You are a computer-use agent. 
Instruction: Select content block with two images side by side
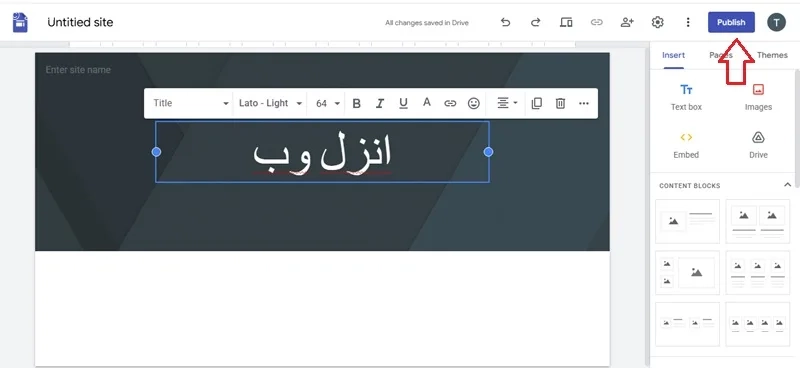pyautogui.click(x=758, y=222)
